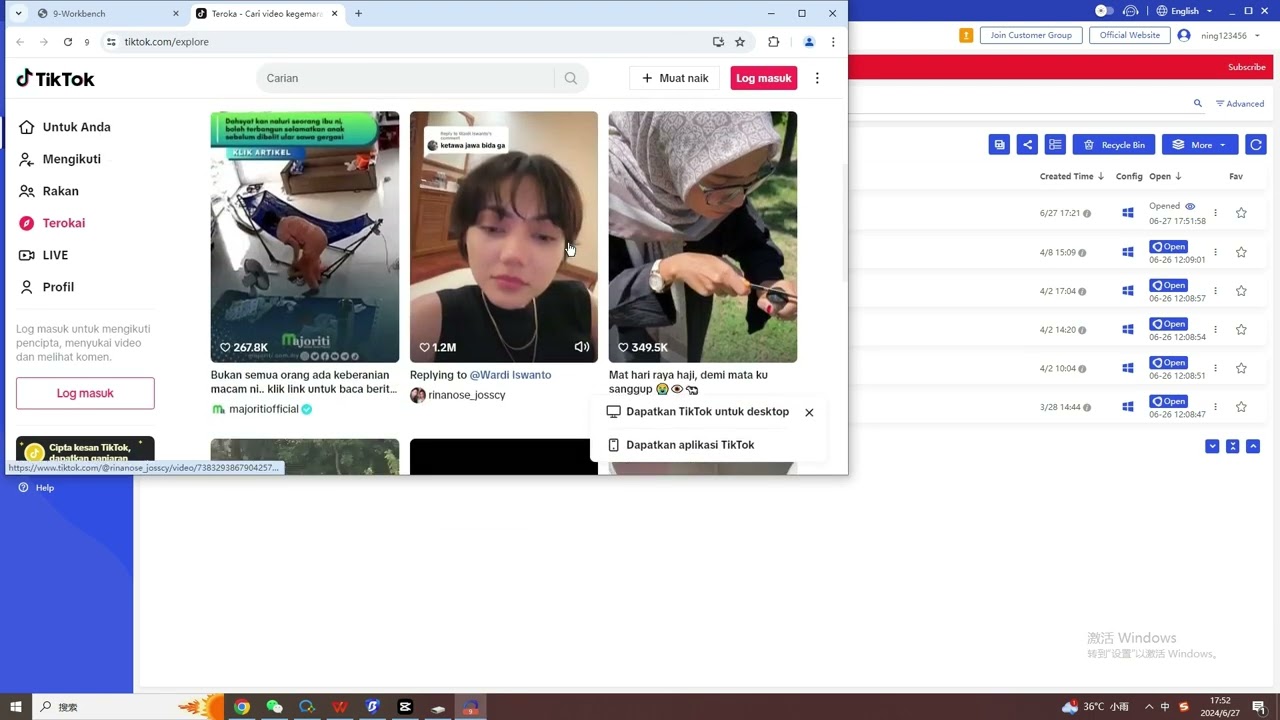Image resolution: width=1280 pixels, height=720 pixels.
Task: Expand the More dropdown button
Action: pos(1200,145)
